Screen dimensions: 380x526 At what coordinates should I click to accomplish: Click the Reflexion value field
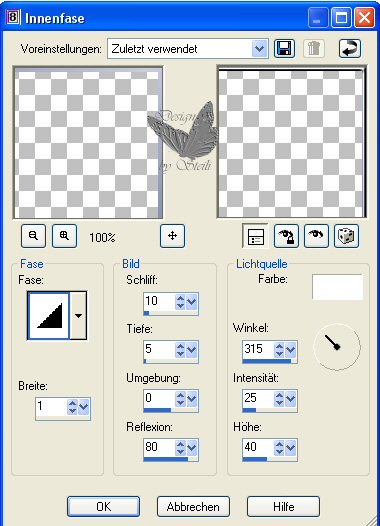(x=159, y=447)
